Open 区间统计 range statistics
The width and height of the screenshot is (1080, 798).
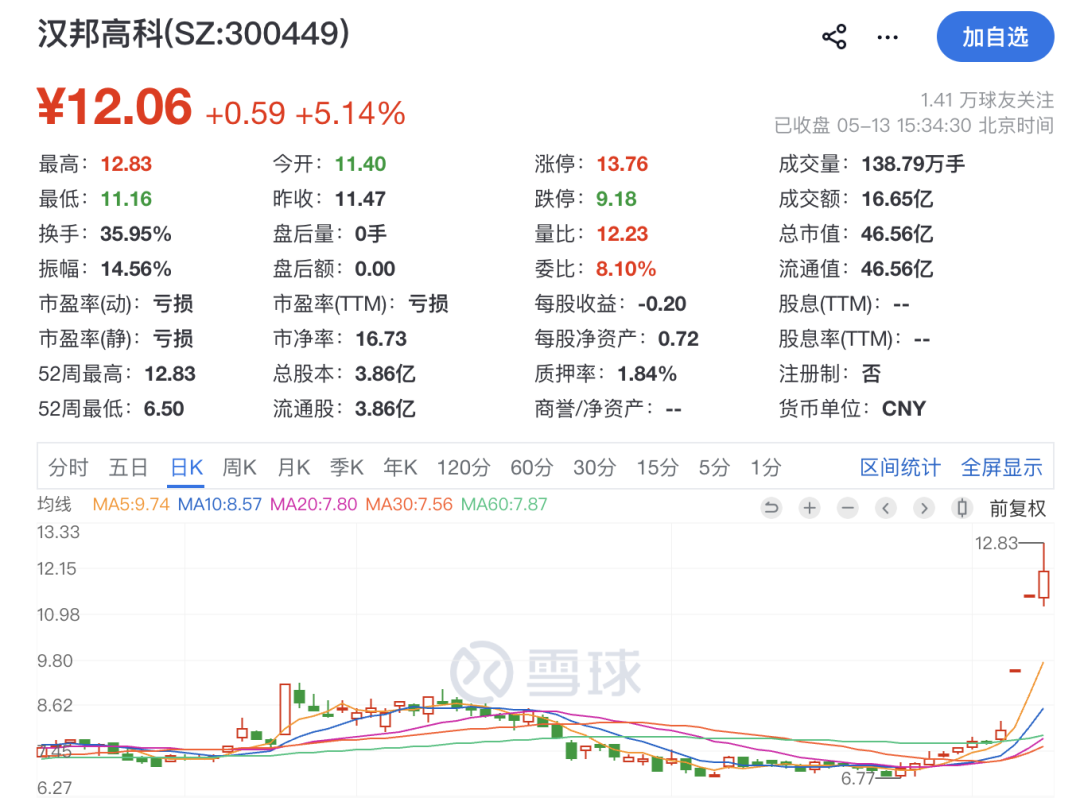pyautogui.click(x=900, y=468)
